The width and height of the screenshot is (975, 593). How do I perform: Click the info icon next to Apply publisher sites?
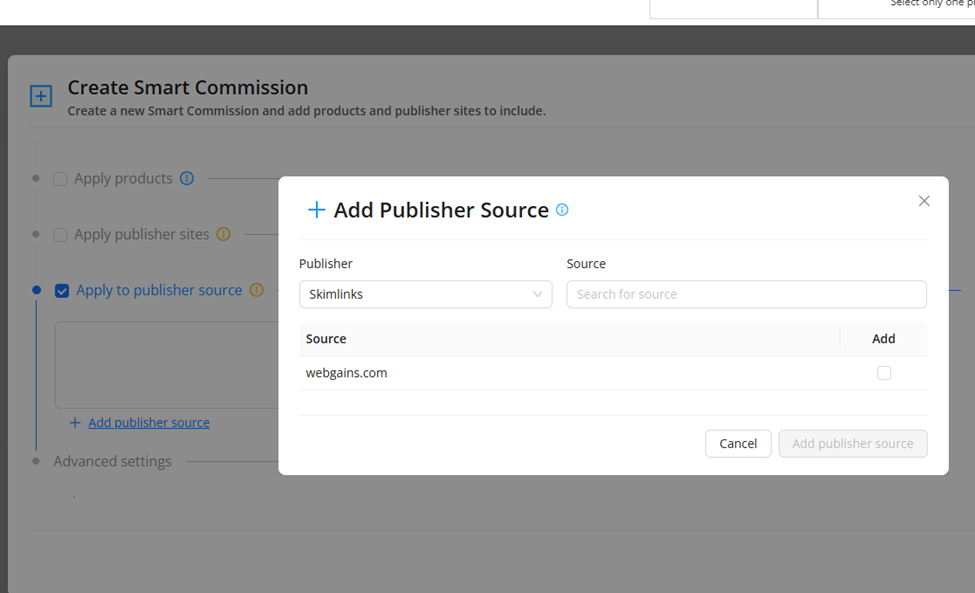coord(223,234)
